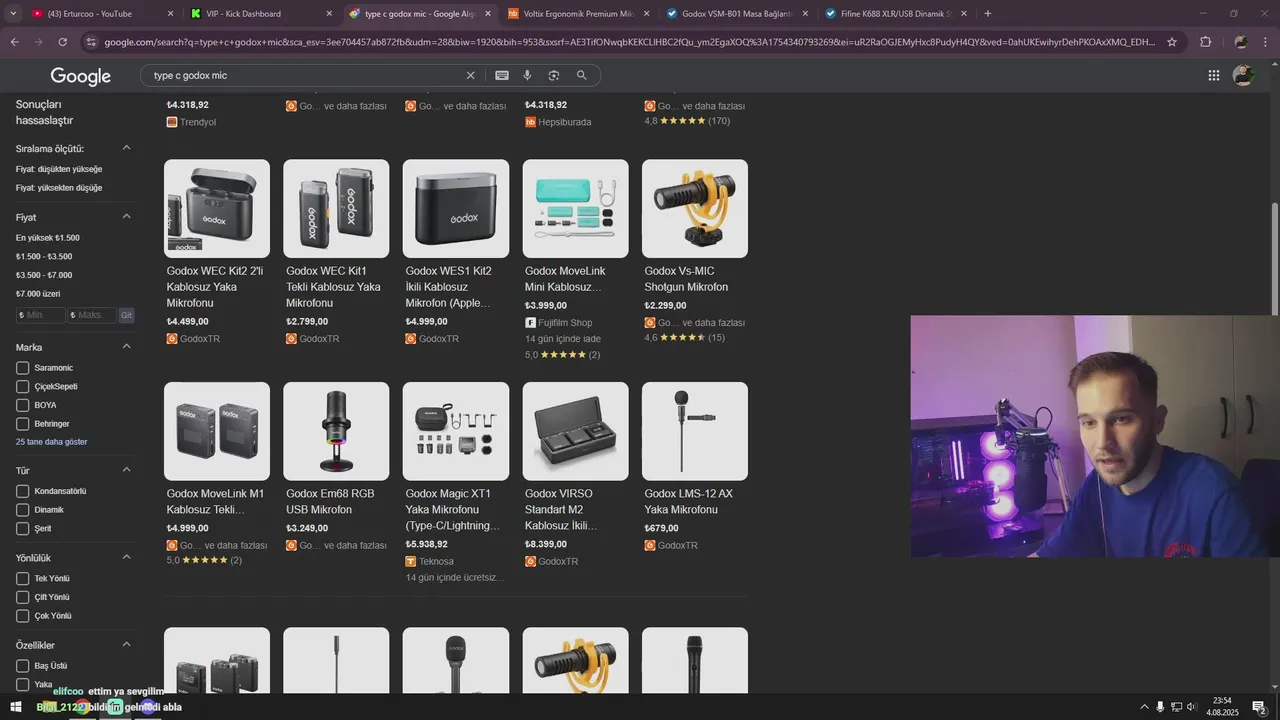
Task: Filter price En yüksek ₺1.500
Action: pos(48,238)
